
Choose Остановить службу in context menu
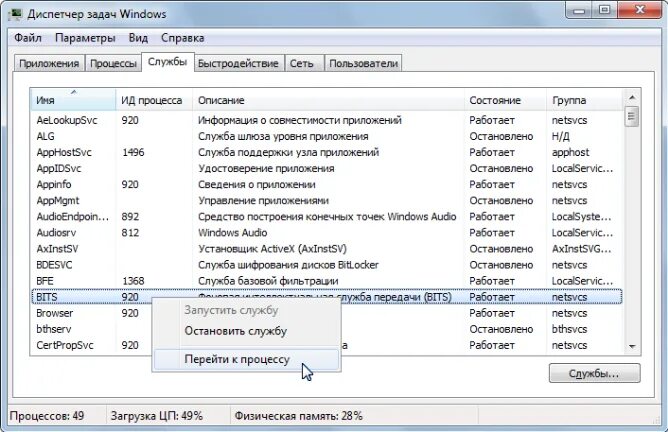(247, 331)
